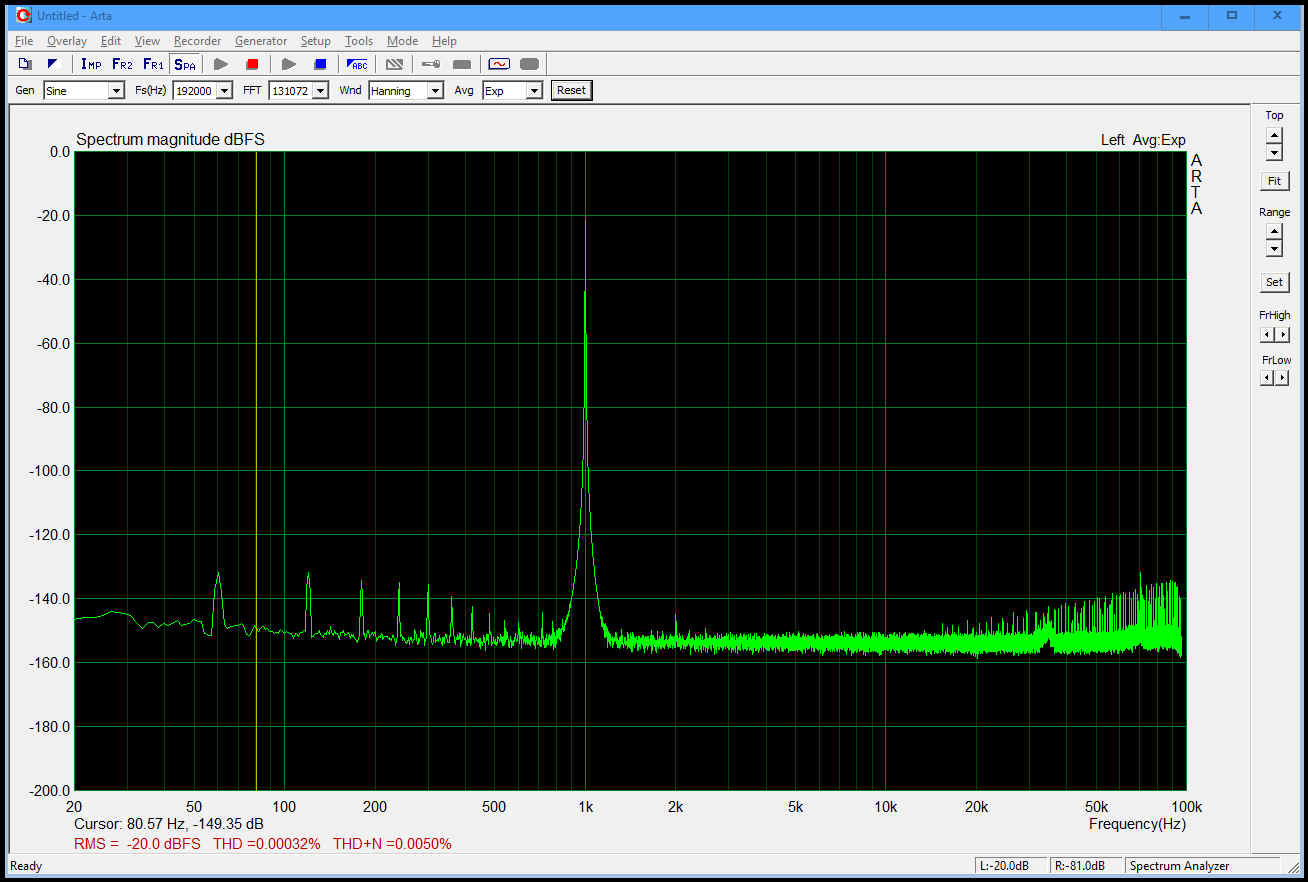
Task: Open the Setup menu
Action: point(315,41)
